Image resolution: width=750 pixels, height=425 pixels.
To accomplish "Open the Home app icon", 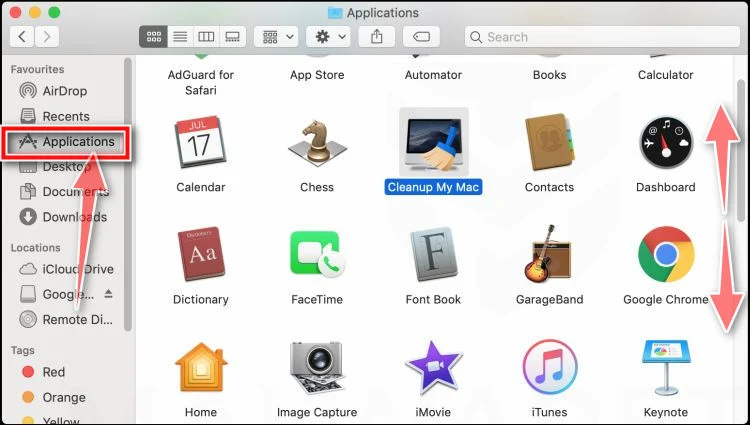I will point(201,367).
